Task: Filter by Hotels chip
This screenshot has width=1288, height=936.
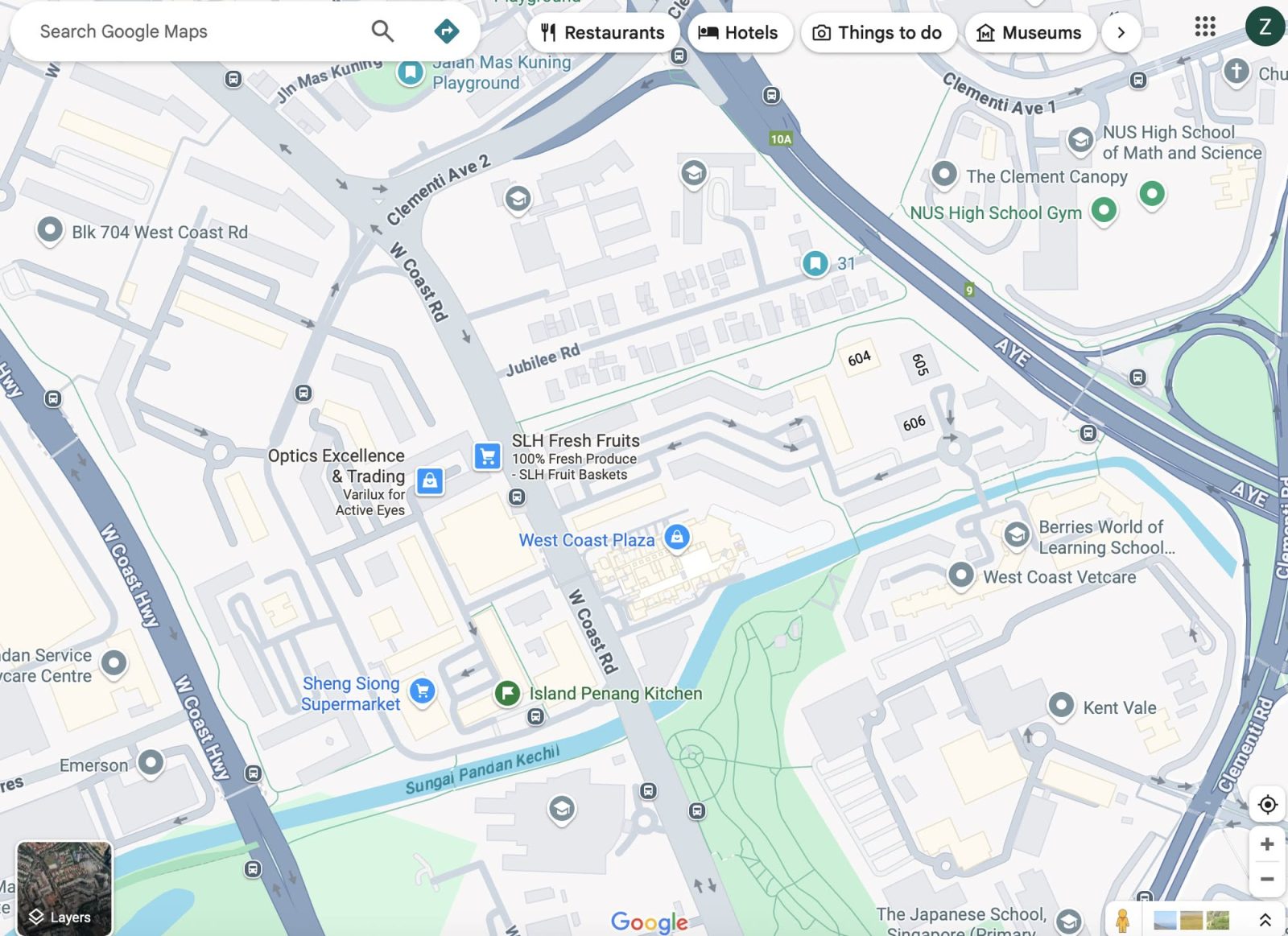Action: point(739,32)
